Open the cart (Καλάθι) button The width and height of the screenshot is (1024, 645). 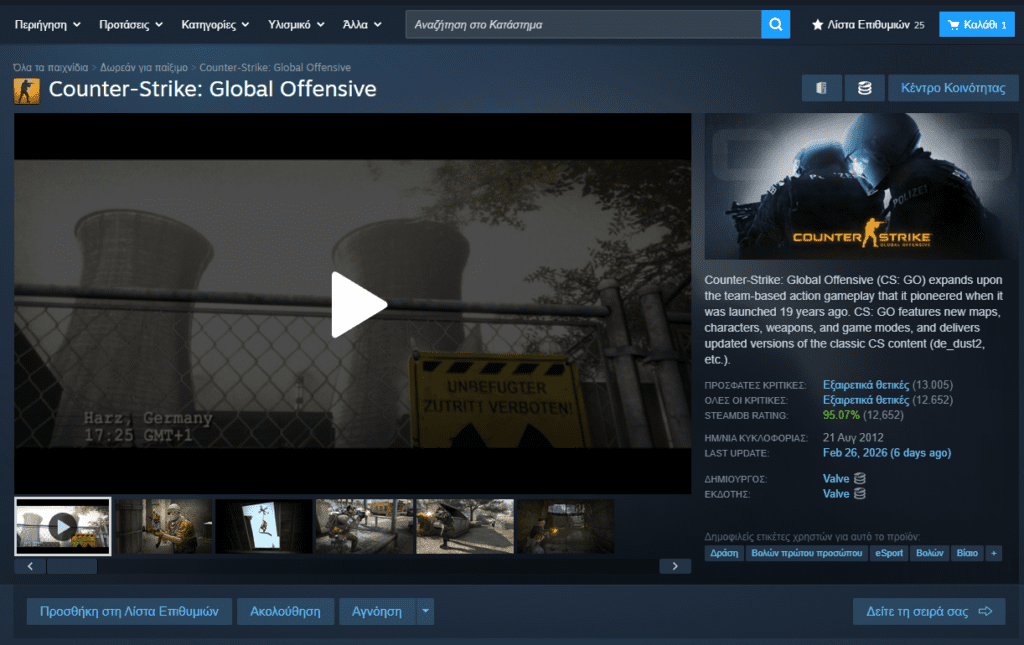point(976,24)
